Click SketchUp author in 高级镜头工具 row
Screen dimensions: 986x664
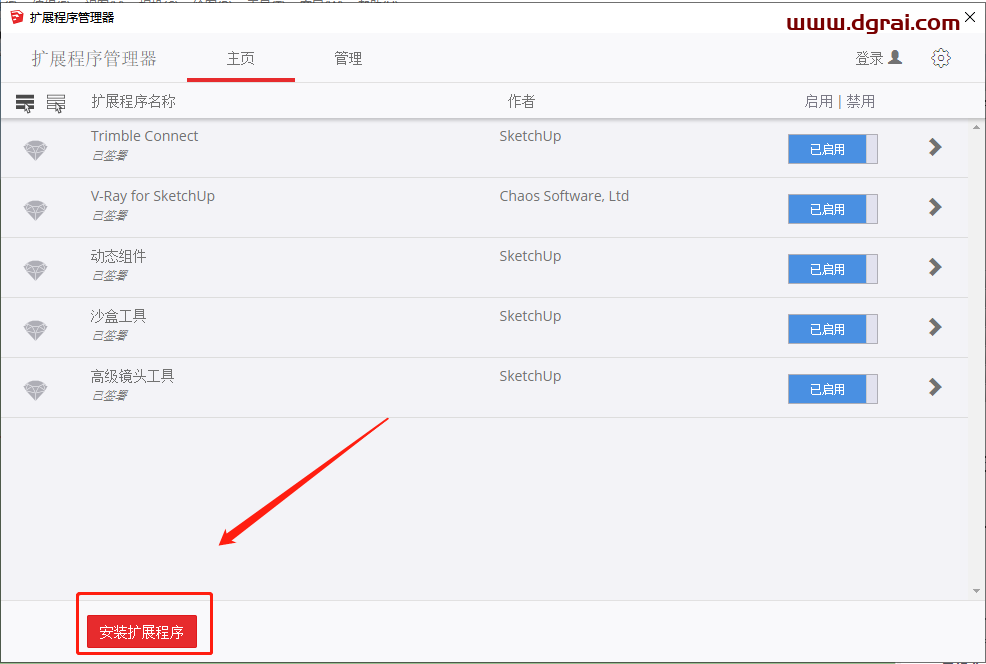[x=530, y=376]
